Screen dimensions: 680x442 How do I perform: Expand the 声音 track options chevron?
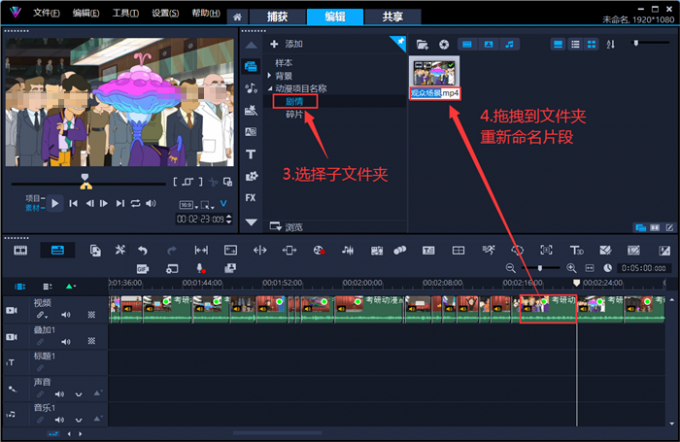(78, 394)
